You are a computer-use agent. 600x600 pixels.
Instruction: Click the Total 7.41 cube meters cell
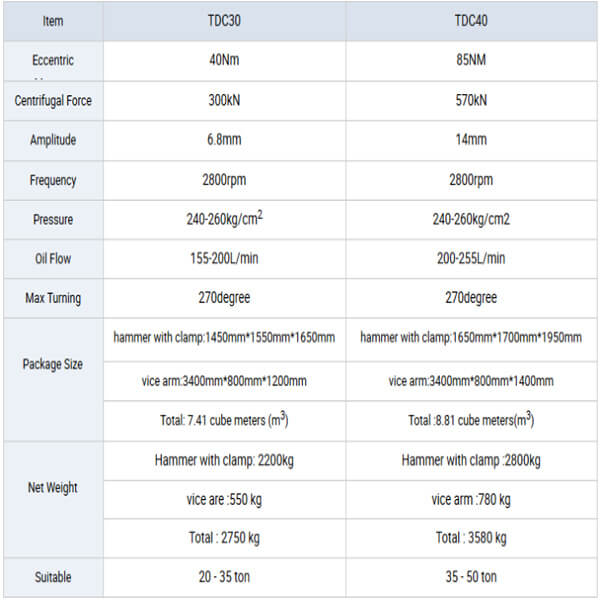pos(223,421)
